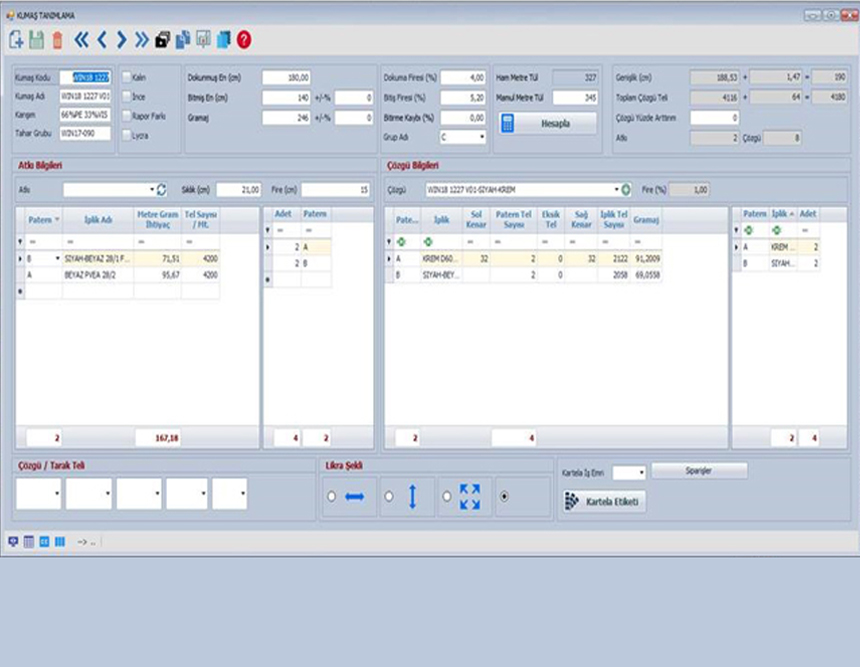Click the new record icon in toolbar
Screen dimensions: 860x668
(x=16, y=40)
